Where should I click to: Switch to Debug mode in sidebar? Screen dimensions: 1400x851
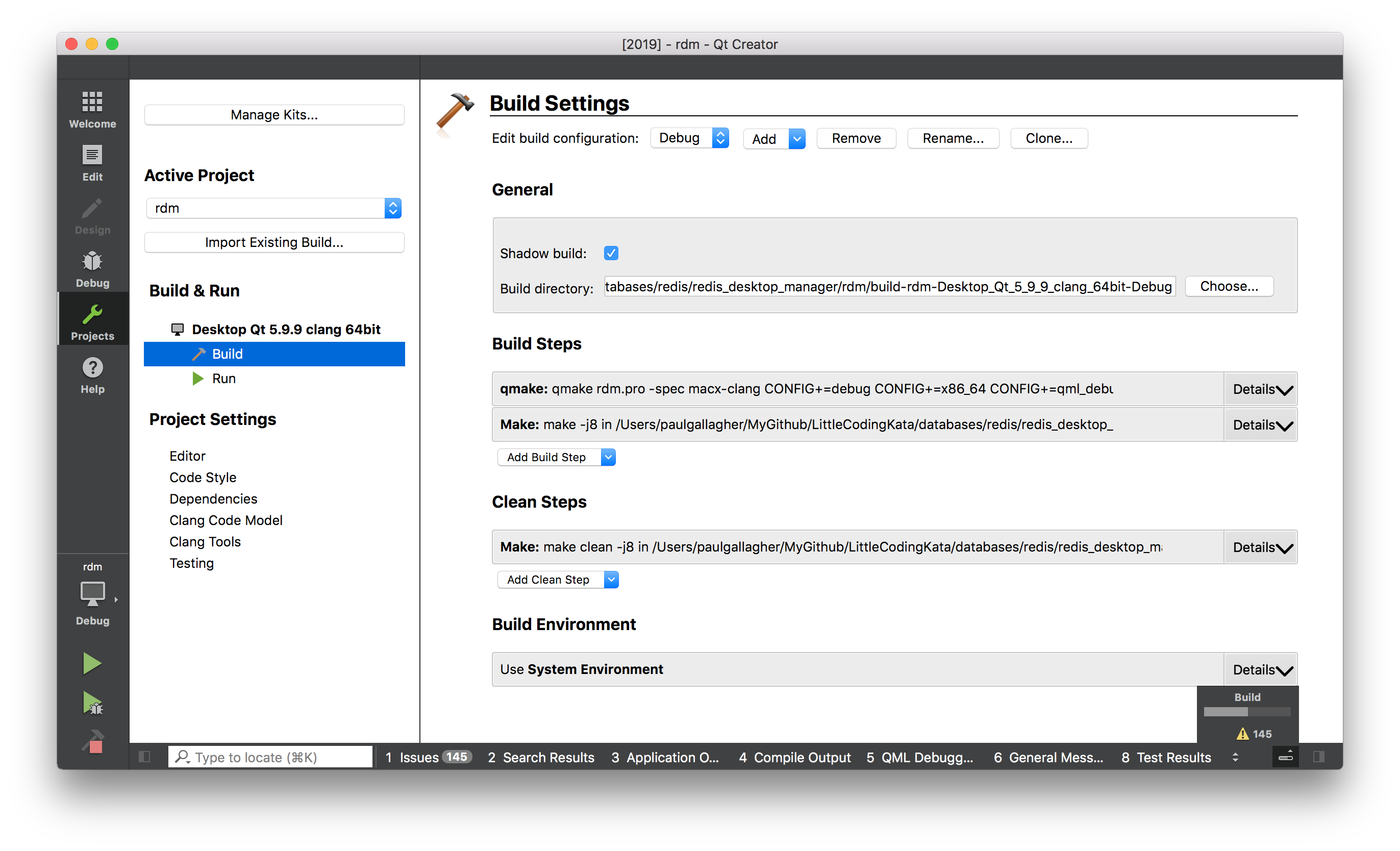coord(92,269)
